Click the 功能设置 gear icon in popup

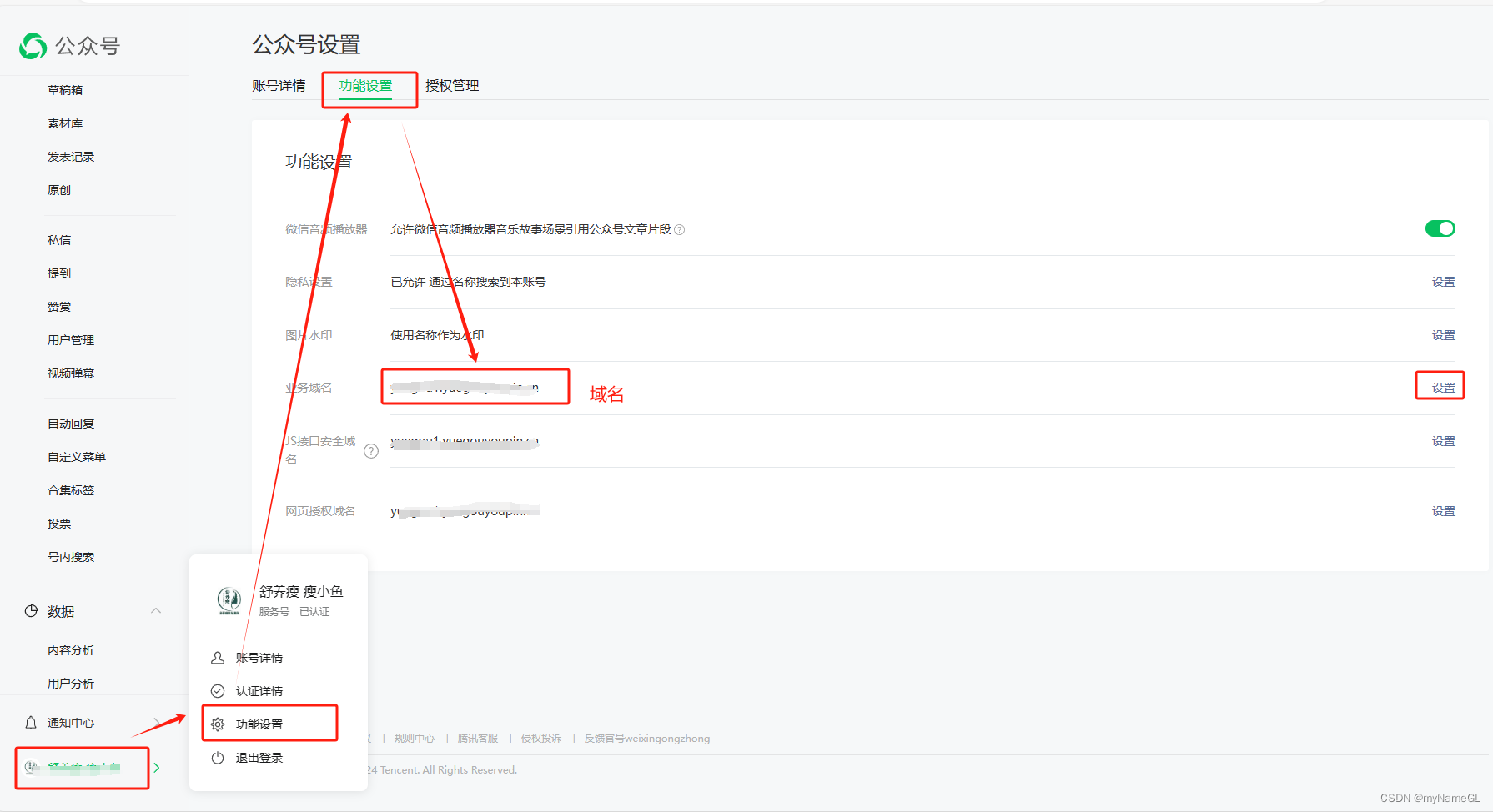pos(218,724)
